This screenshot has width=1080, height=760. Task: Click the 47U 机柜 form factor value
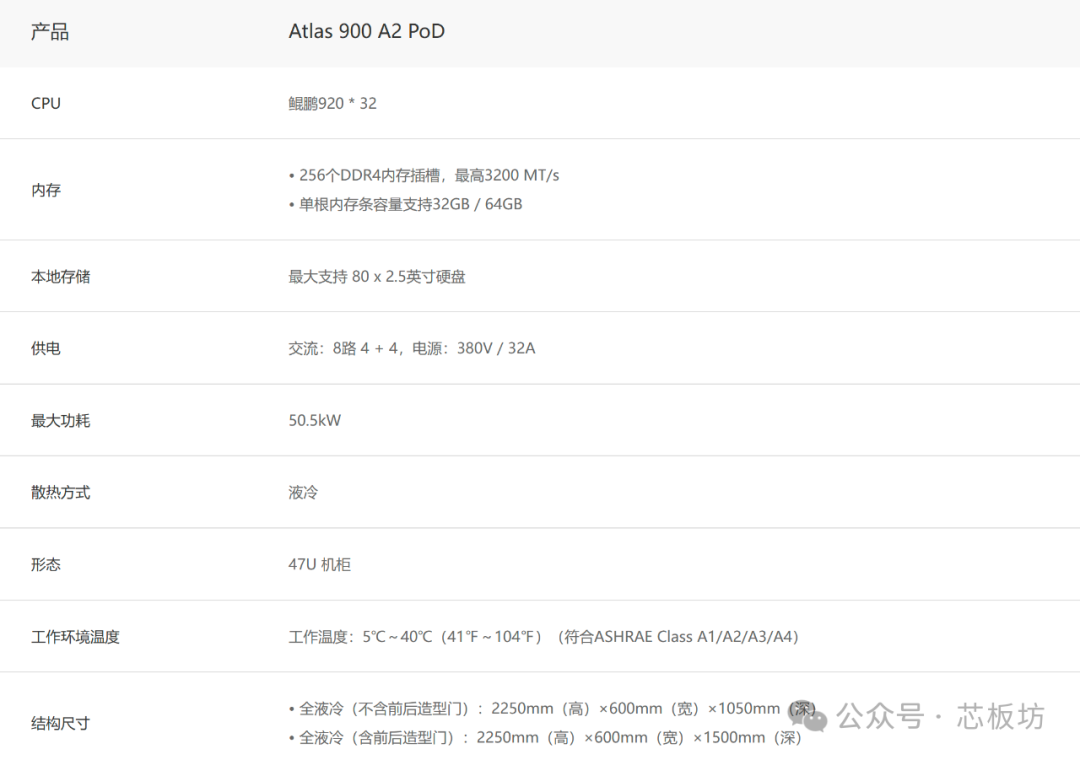coord(319,564)
